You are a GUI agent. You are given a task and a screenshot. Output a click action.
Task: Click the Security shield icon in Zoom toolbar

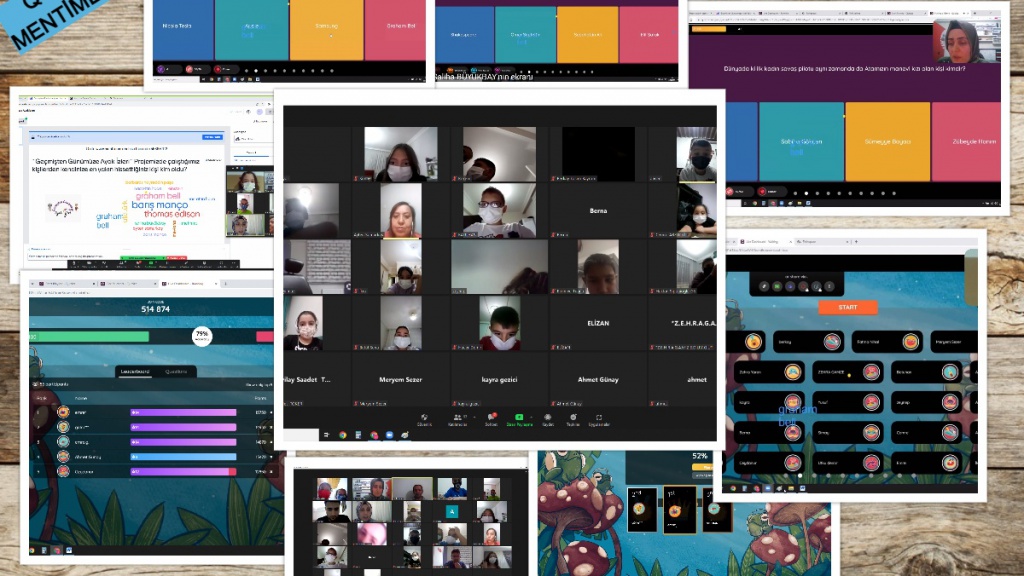point(424,418)
